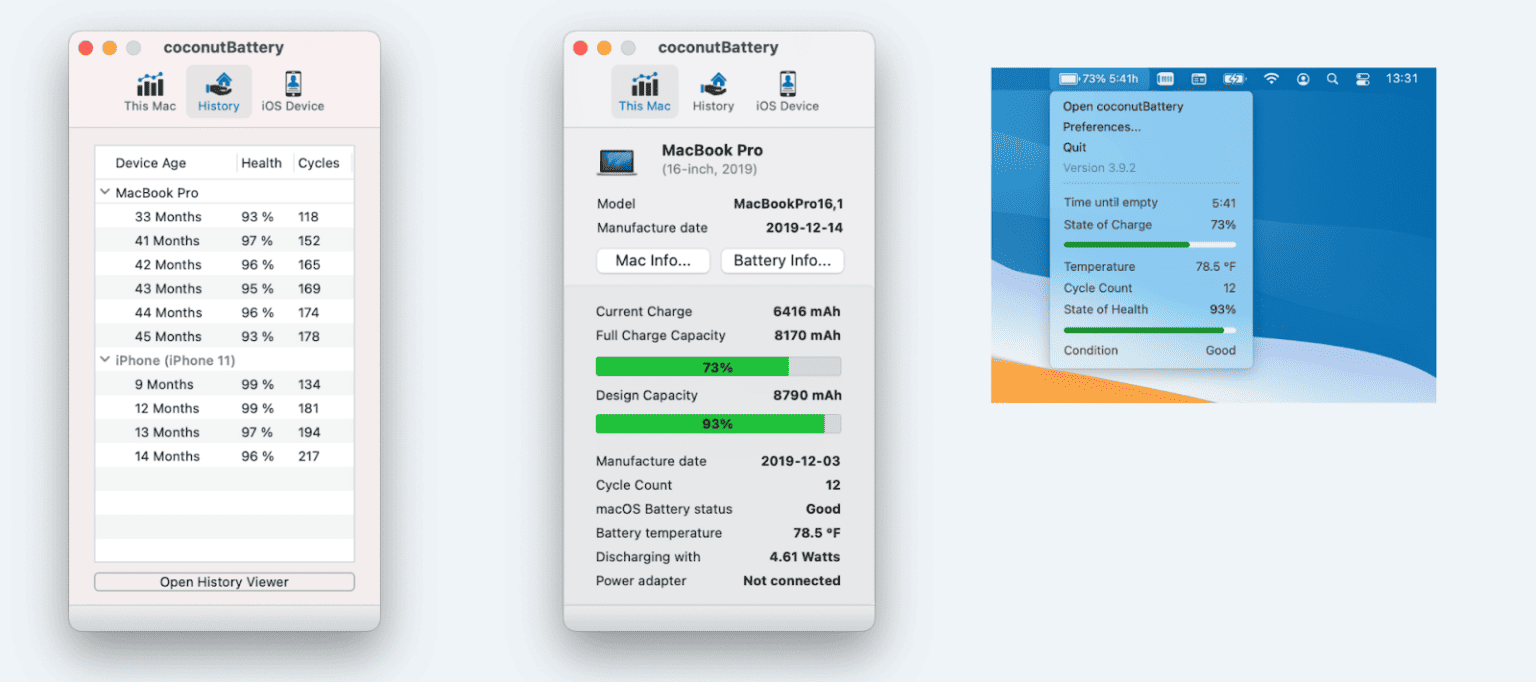Screen dimensions: 1536x682
Task: Click the 8790 mAh Design Capacity value
Action: tap(807, 395)
